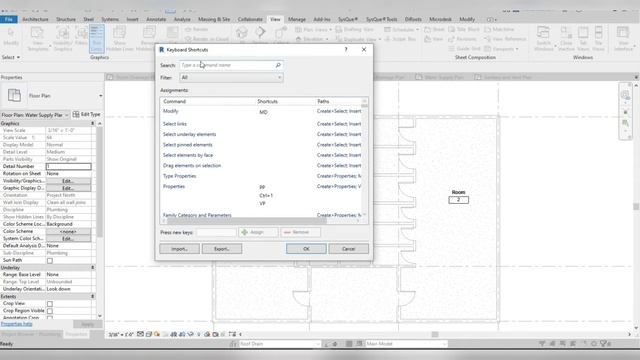Click the Render teapot icon
The width and height of the screenshot is (640, 360).
pyautogui.click(x=188, y=29)
